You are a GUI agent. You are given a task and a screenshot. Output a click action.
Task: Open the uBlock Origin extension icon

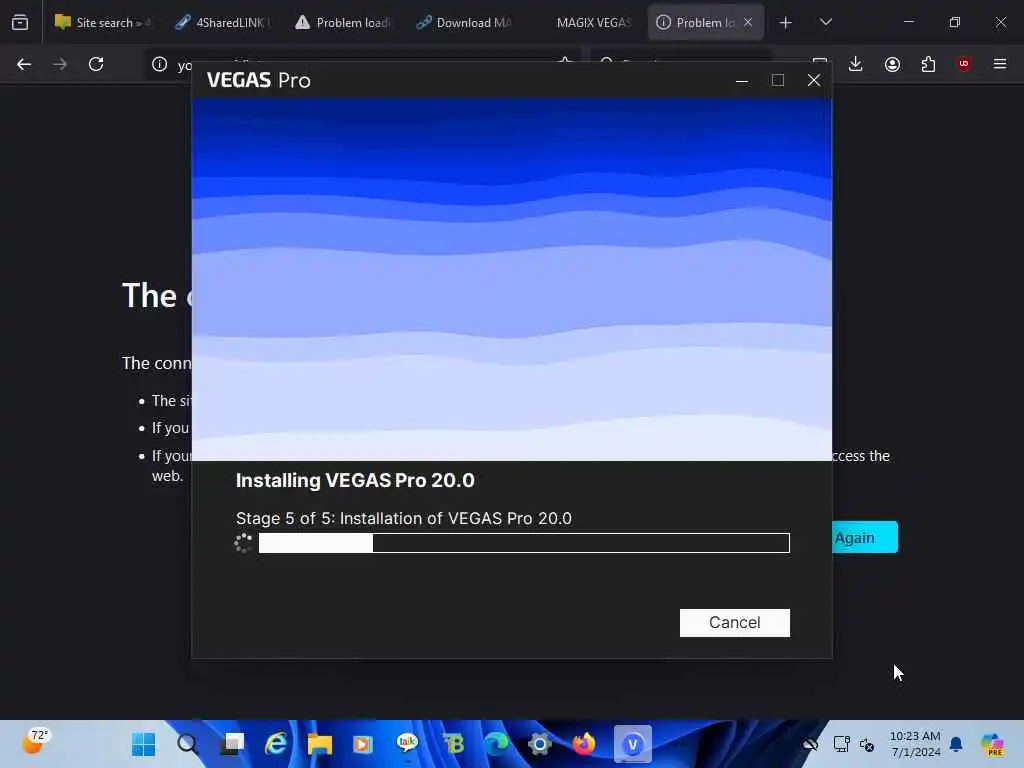964,64
